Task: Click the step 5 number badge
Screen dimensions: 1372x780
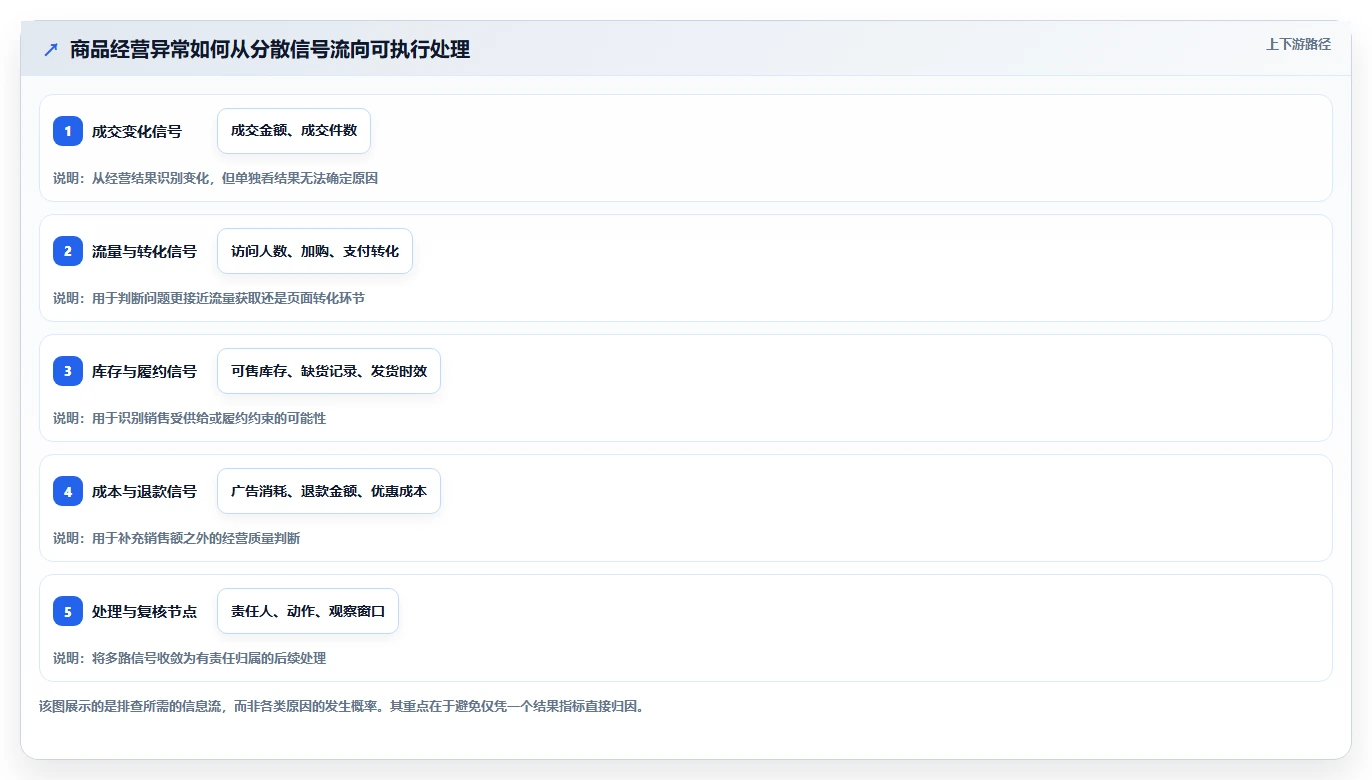Action: (68, 611)
